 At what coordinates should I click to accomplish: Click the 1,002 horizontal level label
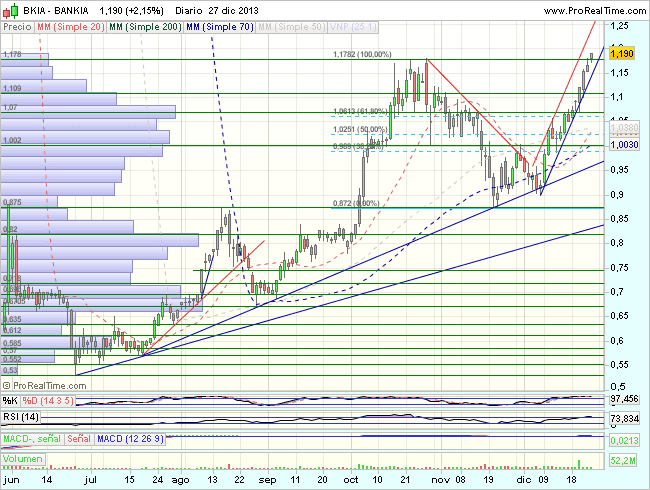point(12,140)
